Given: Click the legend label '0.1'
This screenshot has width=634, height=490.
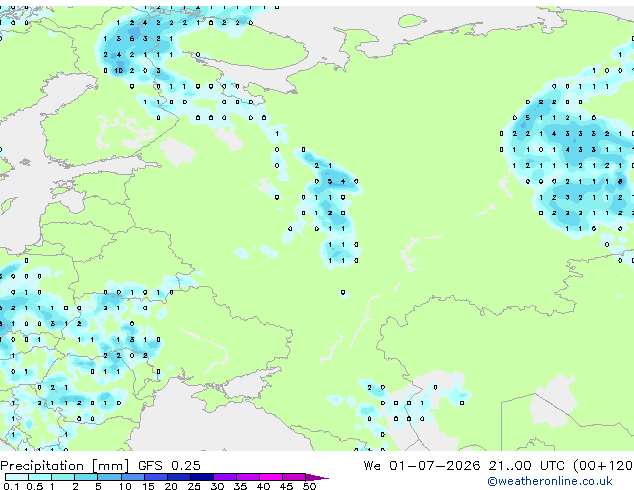Looking at the screenshot, I should coord(12,486).
